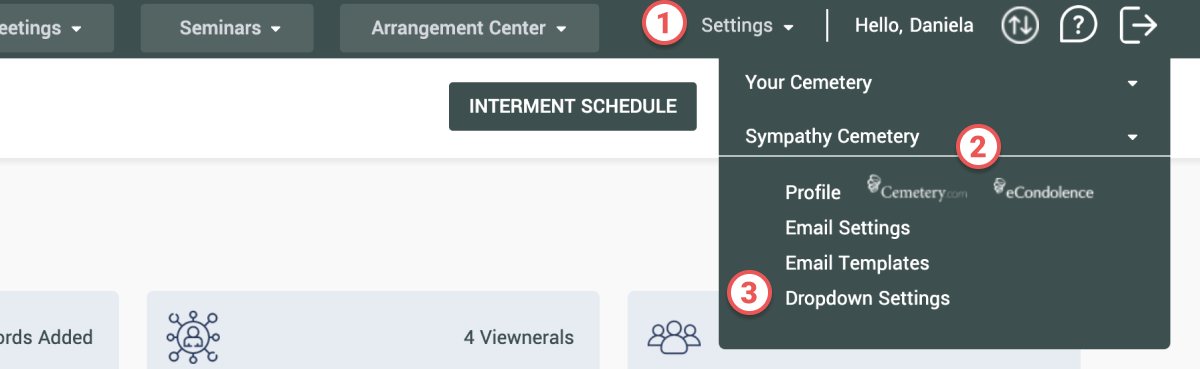Click the people group icon on card
This screenshot has width=1200, height=369.
(x=674, y=337)
